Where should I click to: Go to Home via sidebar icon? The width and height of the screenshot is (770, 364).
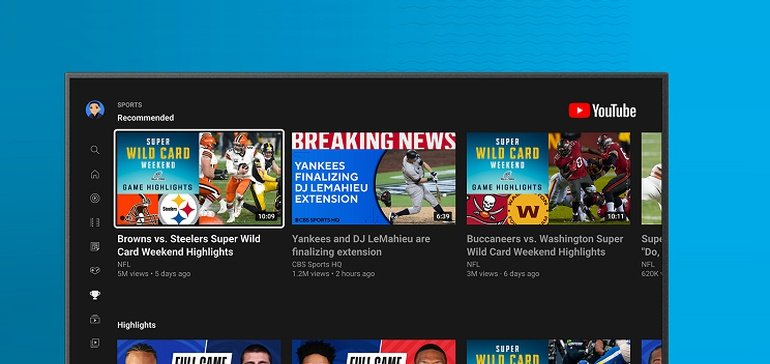(95, 174)
